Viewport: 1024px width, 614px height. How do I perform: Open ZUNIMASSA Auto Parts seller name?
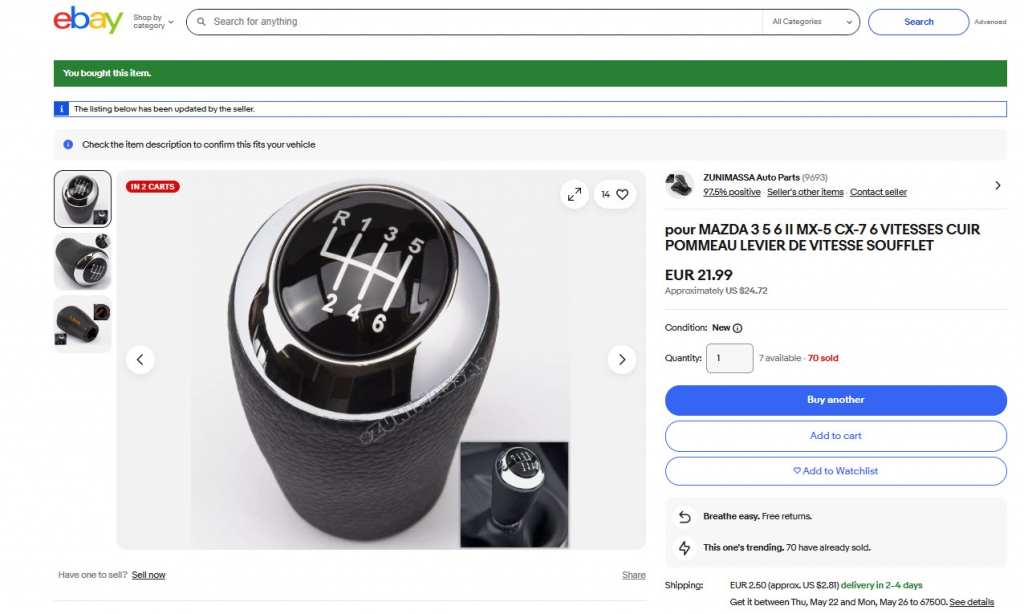751,178
